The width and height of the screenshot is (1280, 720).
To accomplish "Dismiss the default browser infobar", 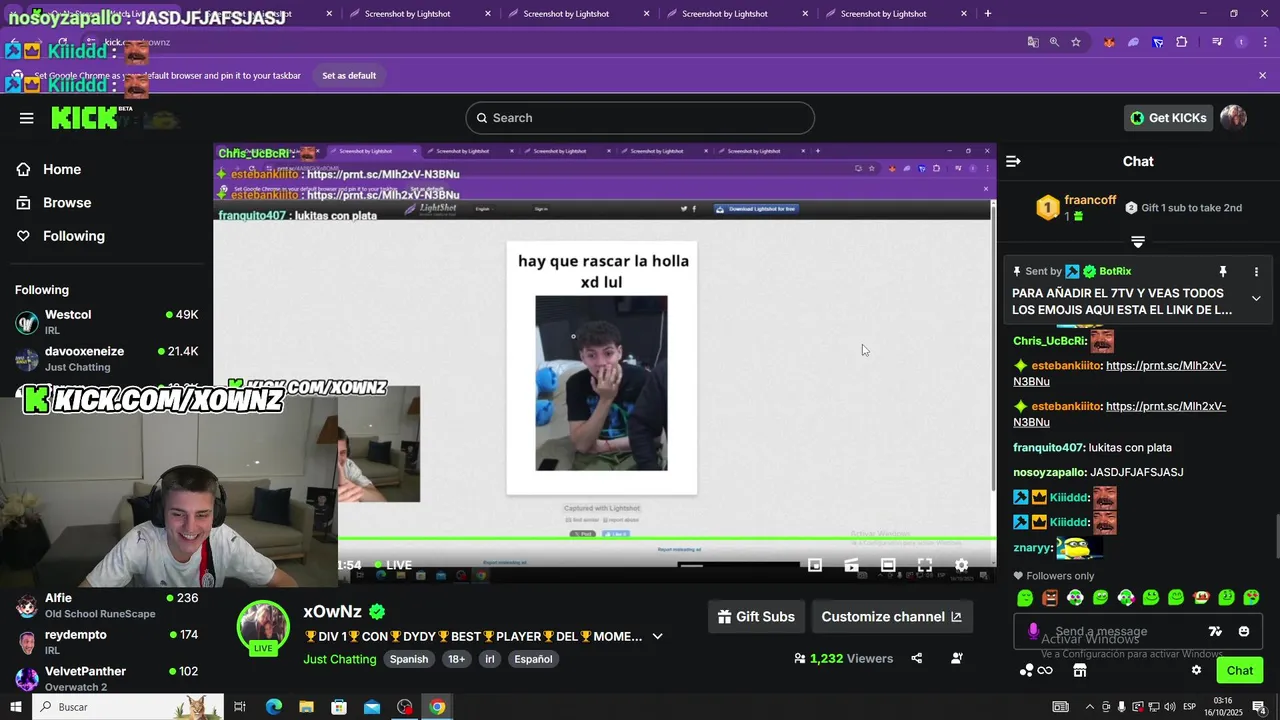I will point(1262,76).
